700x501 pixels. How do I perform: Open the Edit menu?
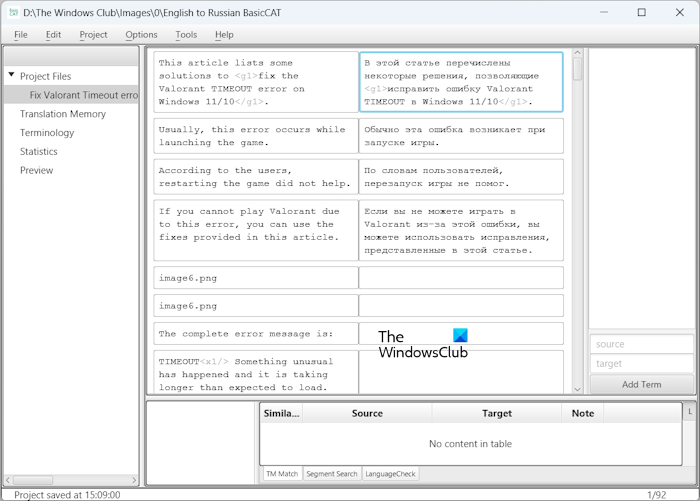53,34
